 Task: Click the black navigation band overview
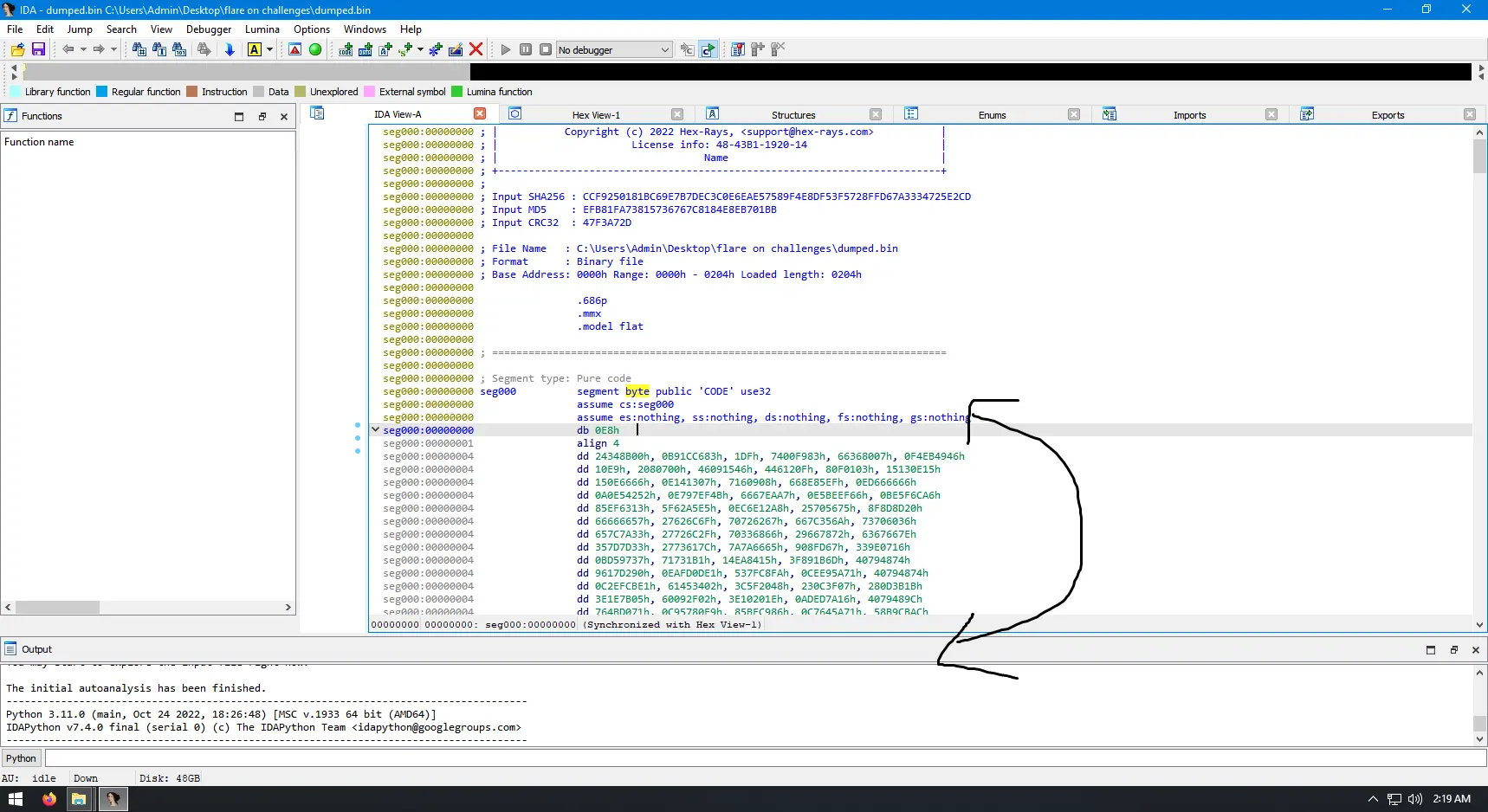970,72
